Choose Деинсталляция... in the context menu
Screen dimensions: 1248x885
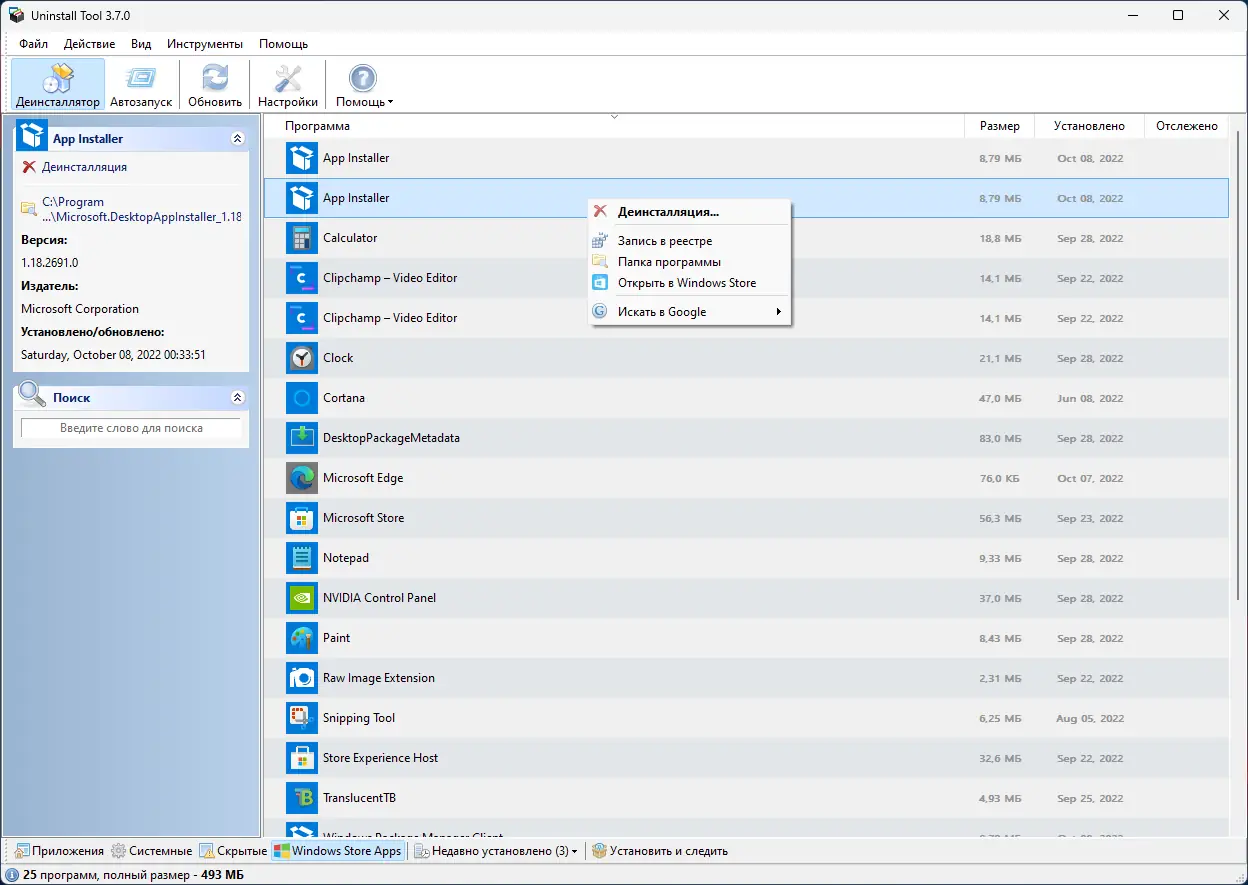[690, 212]
